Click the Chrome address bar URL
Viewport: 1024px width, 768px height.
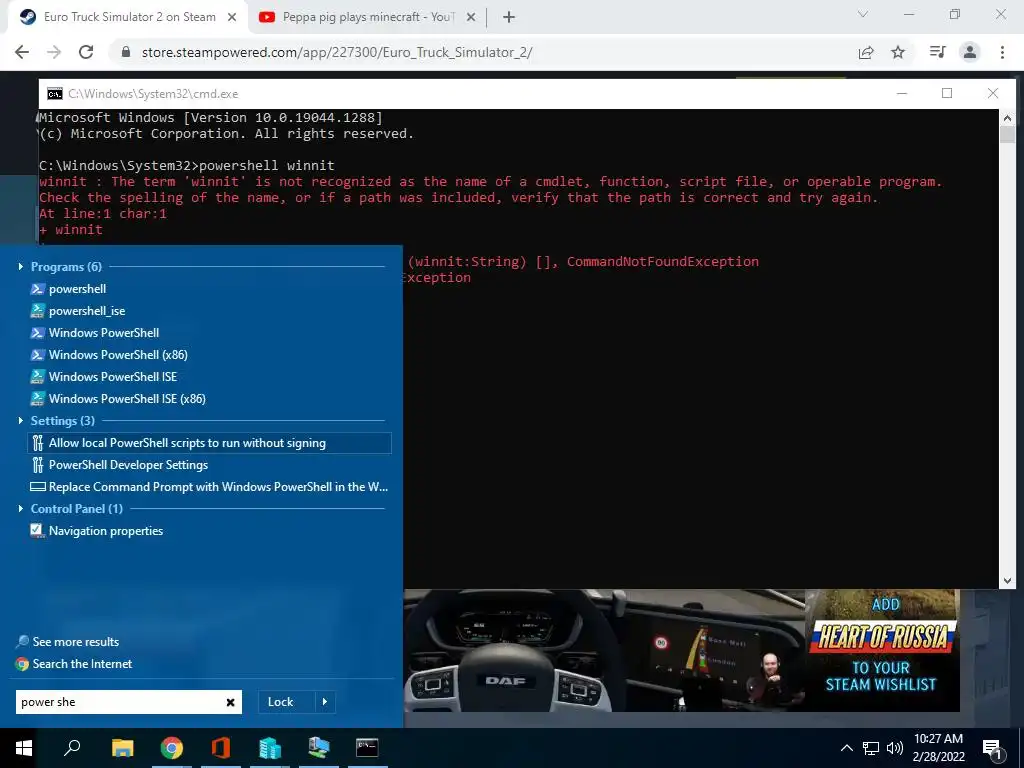click(337, 52)
